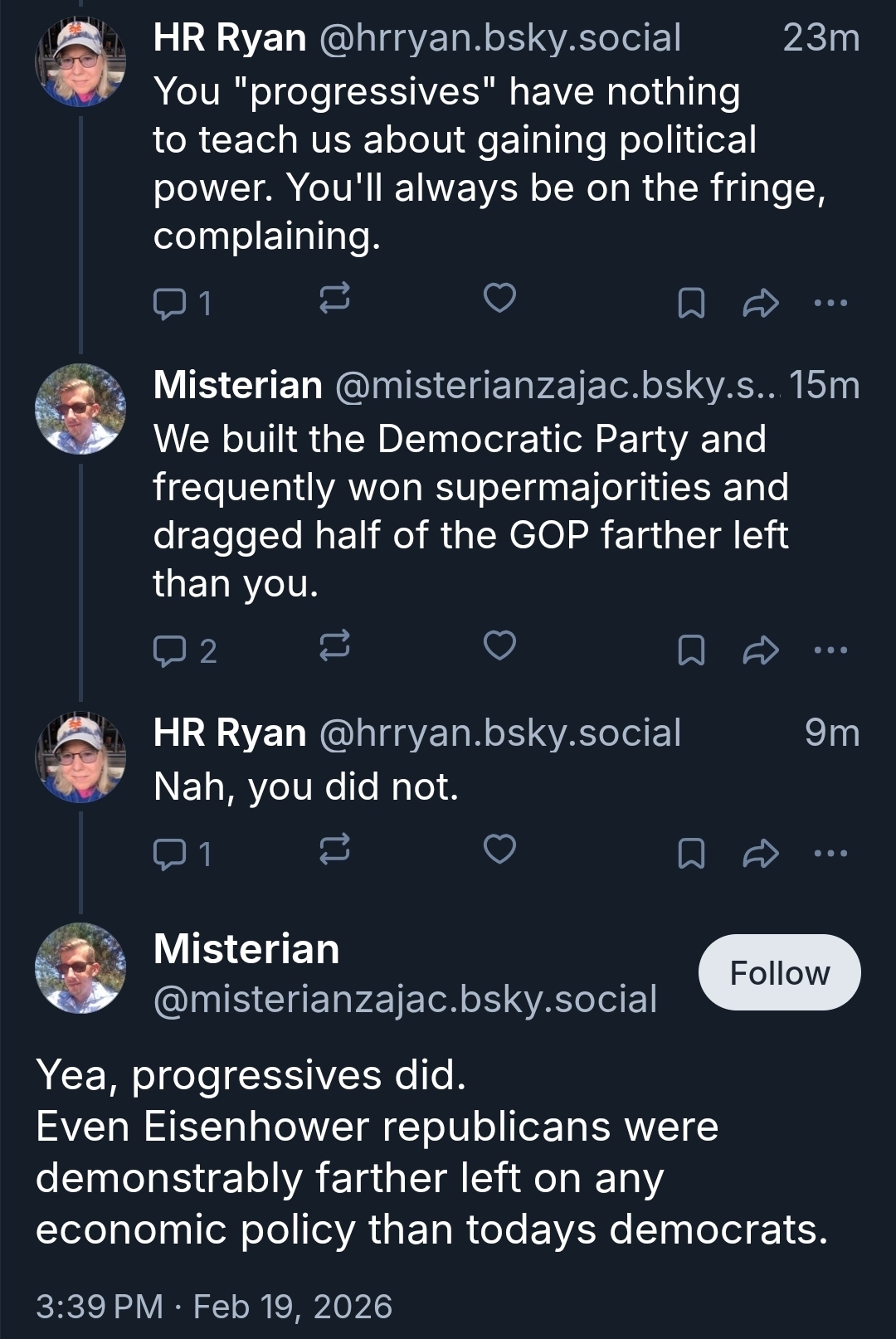Like HR Ryan's "progressives" post
Viewport: 896px width, 1339px height.
click(x=499, y=299)
